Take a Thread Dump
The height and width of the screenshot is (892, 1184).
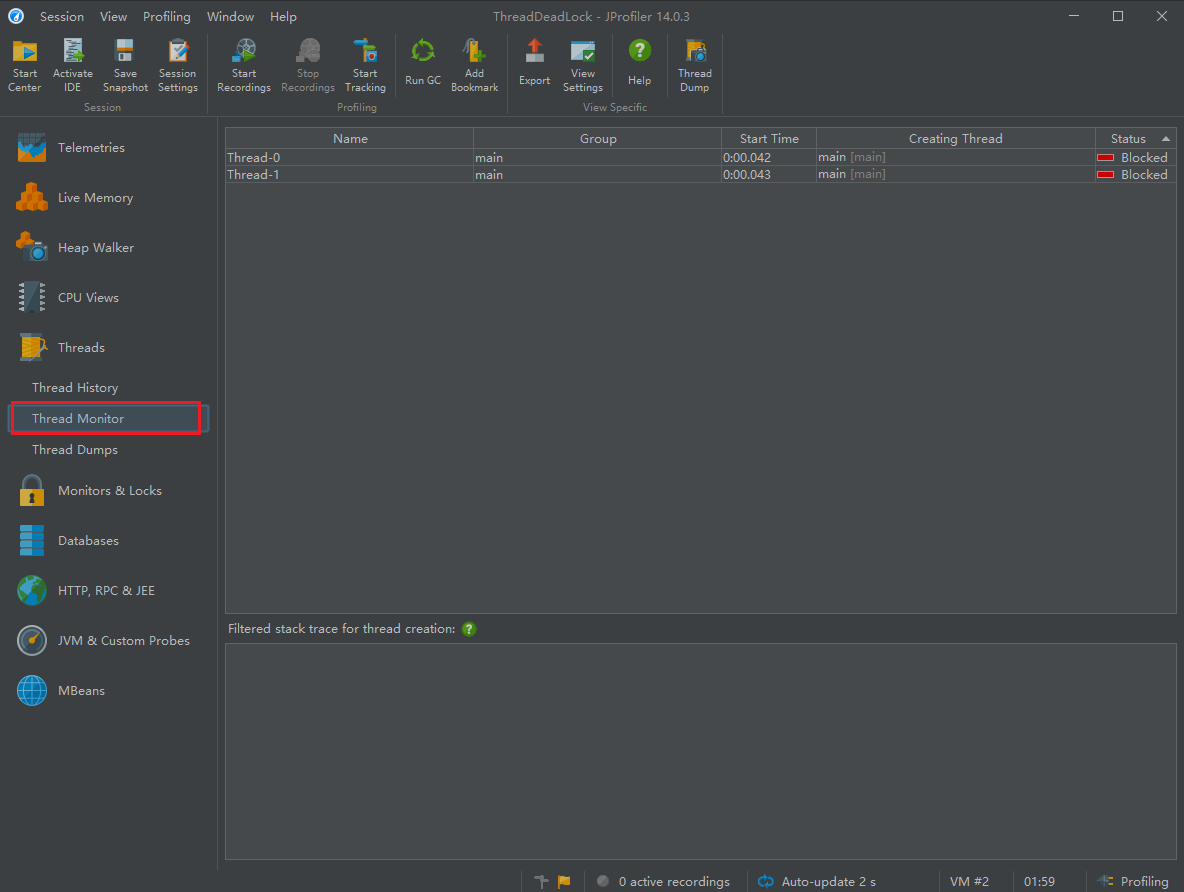pos(695,66)
